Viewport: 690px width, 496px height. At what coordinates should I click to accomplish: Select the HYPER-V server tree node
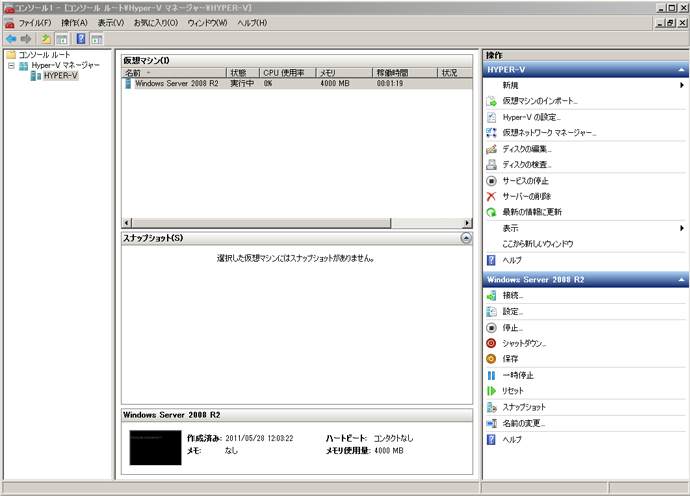pos(61,76)
